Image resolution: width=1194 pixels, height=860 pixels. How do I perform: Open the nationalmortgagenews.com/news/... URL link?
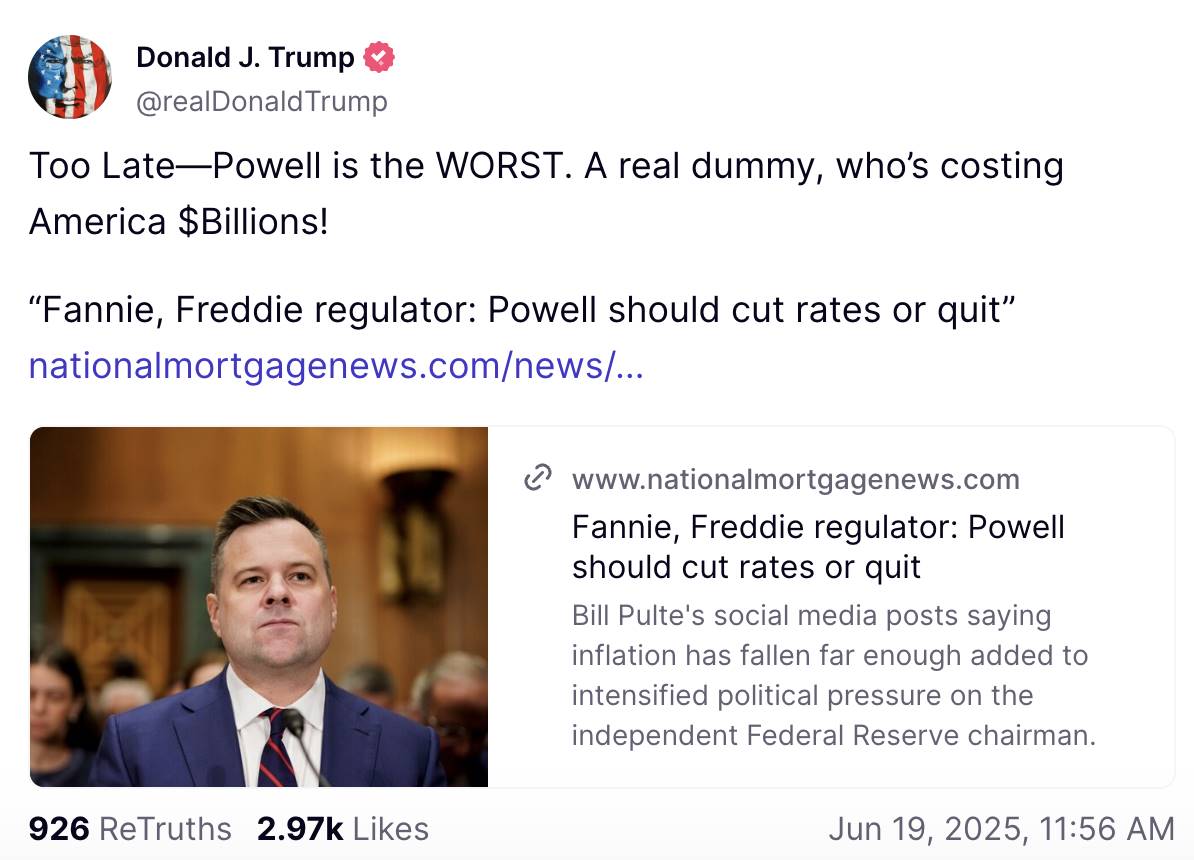pyautogui.click(x=336, y=366)
